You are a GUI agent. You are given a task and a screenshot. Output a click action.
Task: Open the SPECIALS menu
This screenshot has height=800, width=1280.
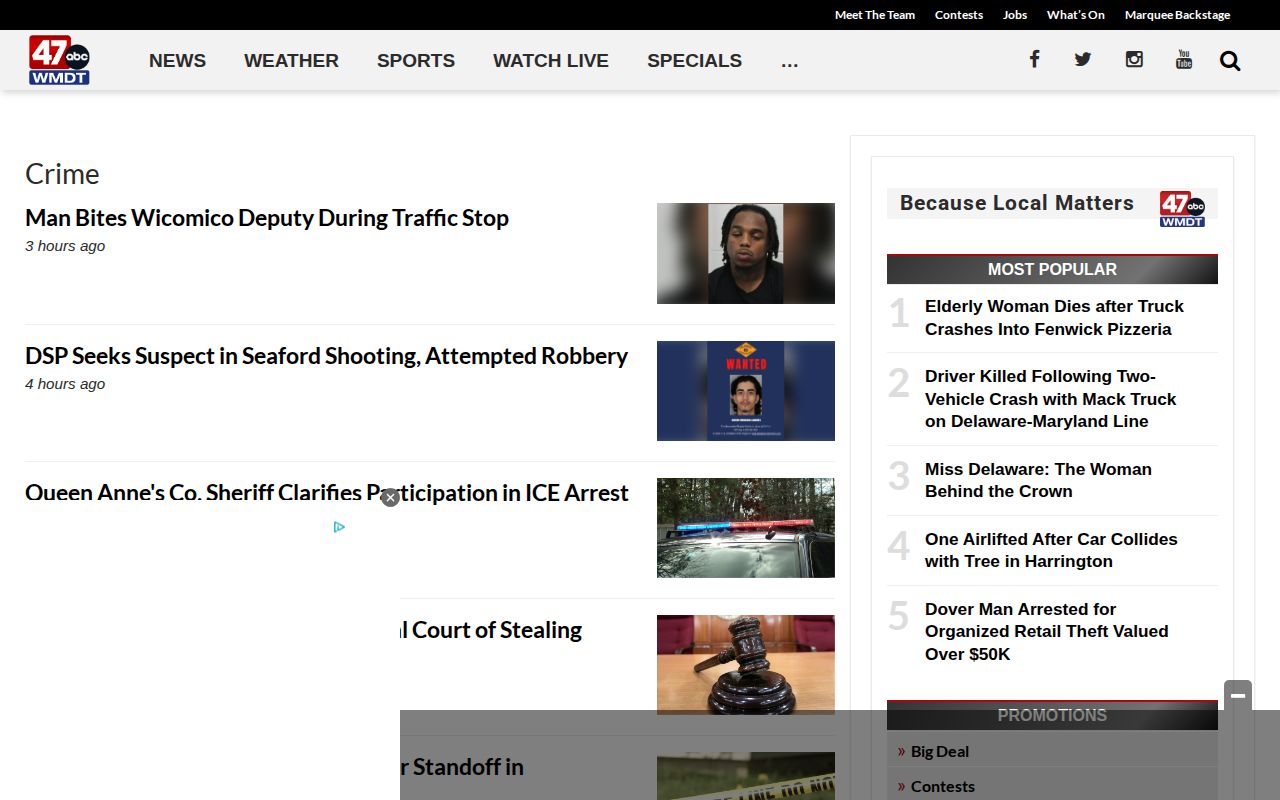point(694,61)
